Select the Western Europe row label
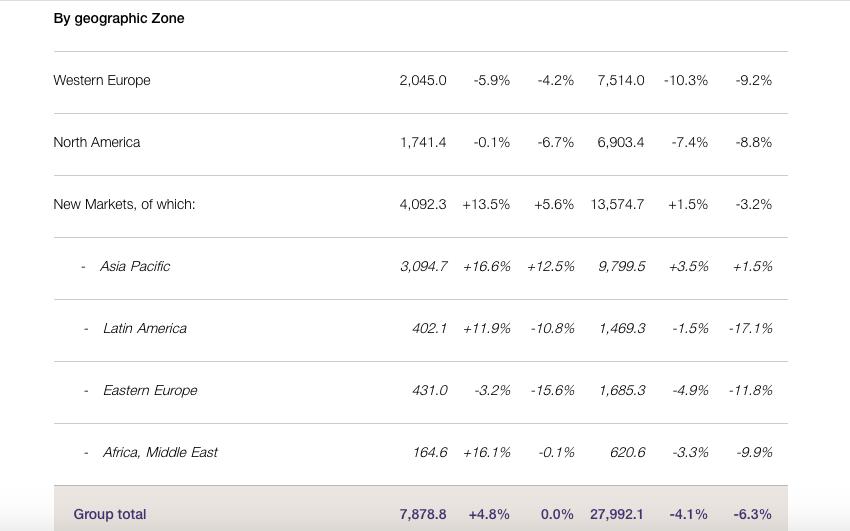 (x=102, y=80)
